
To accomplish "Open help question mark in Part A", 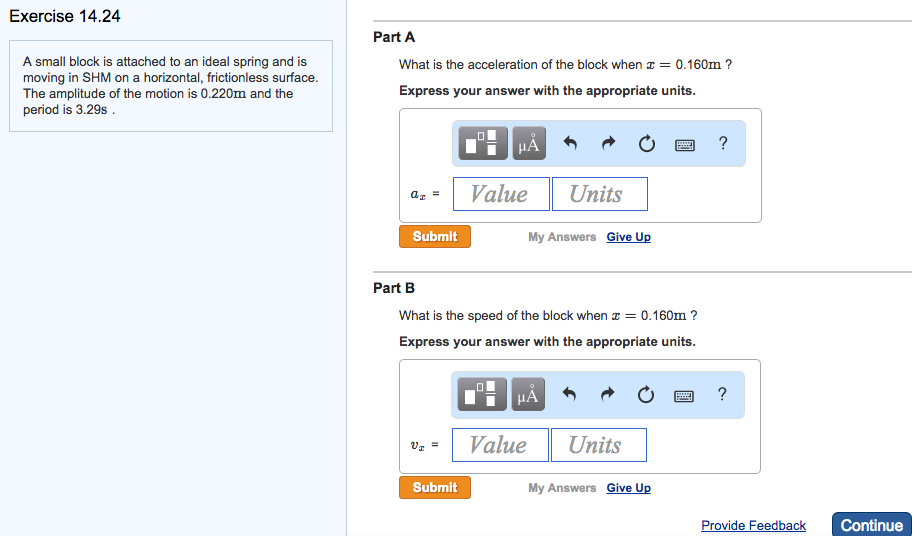I will [723, 143].
